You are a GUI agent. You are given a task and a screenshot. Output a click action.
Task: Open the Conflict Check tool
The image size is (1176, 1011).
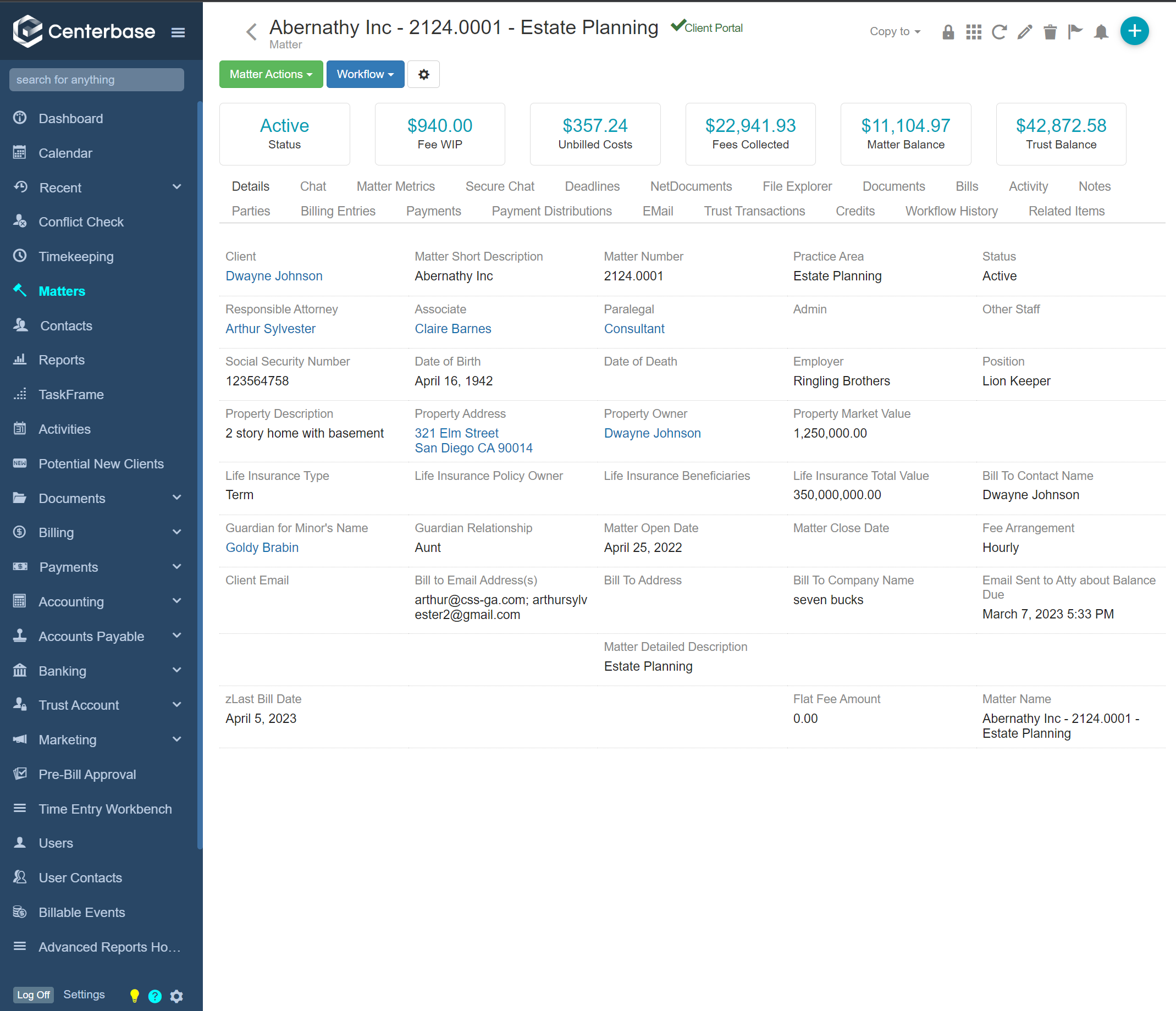coord(81,222)
